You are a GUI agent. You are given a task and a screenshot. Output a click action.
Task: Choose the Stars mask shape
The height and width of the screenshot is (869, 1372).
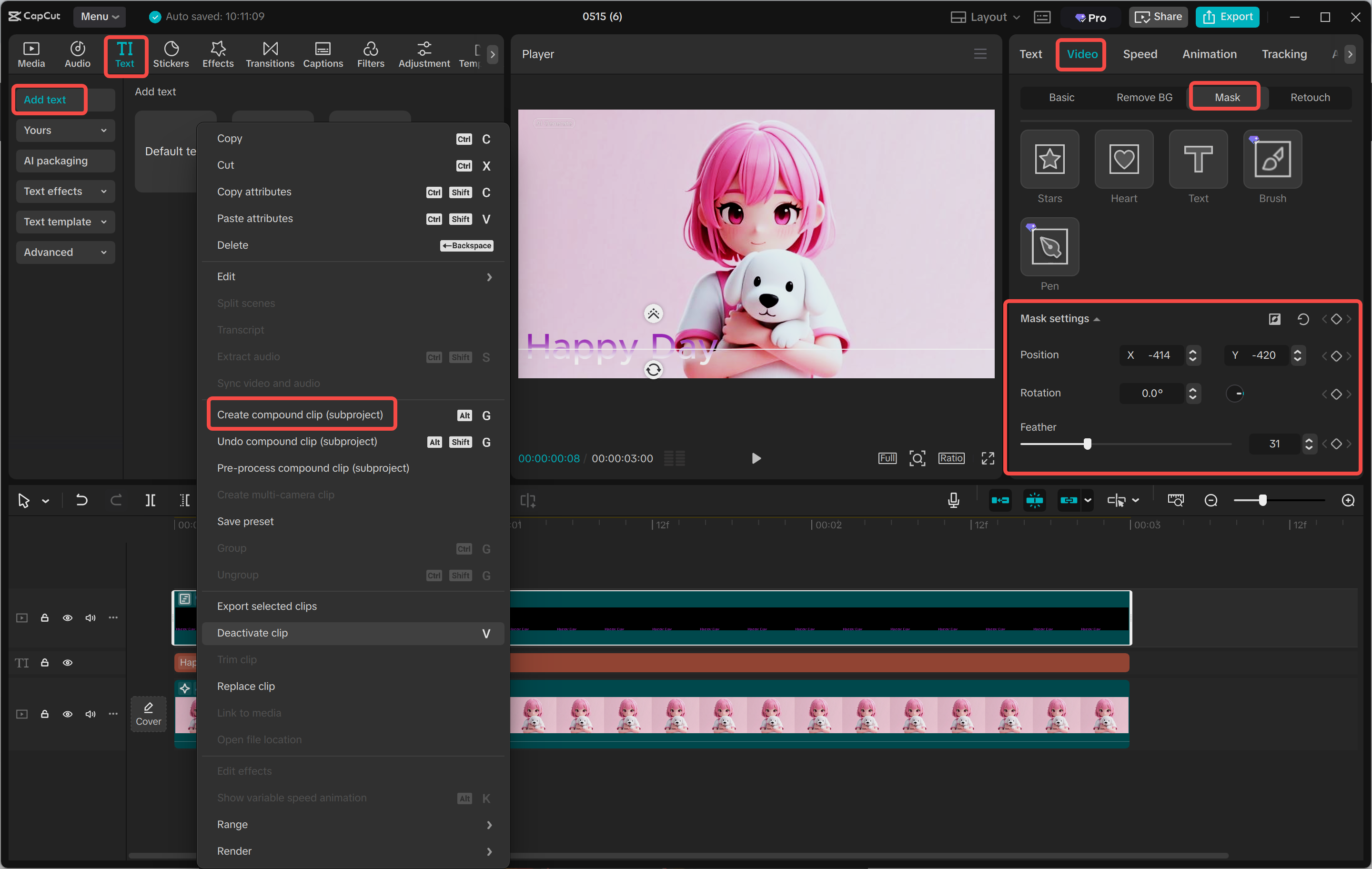tap(1049, 159)
